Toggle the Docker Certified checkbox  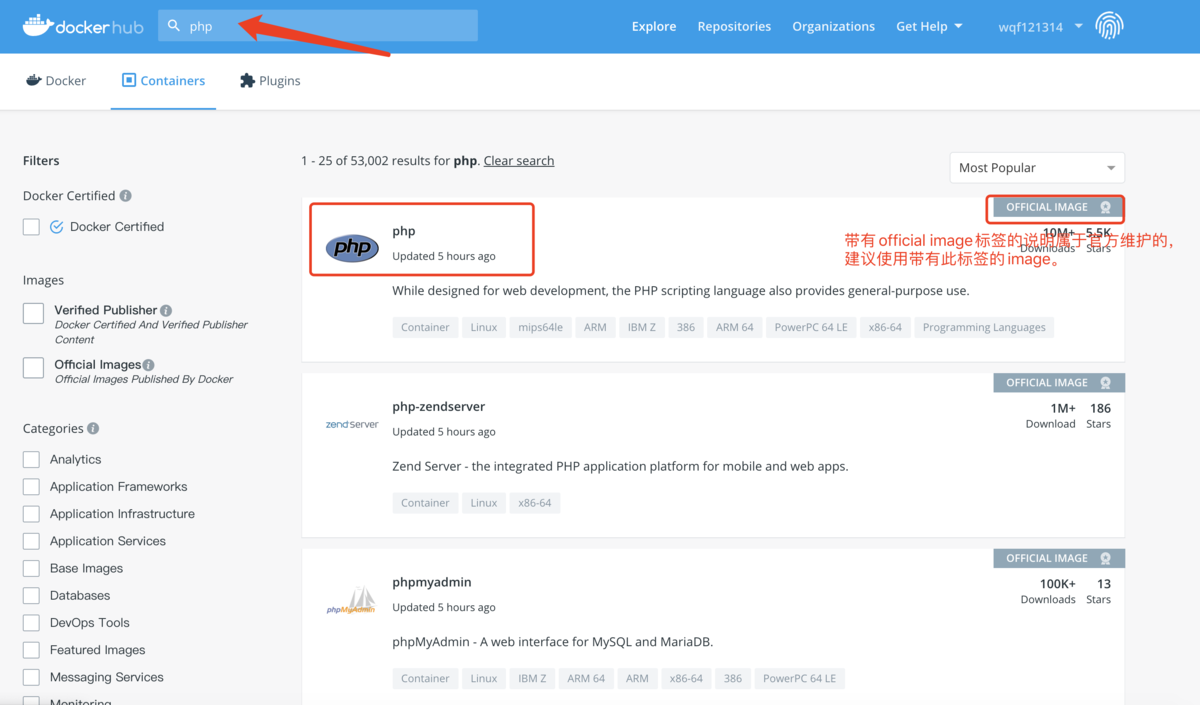[x=32, y=227]
